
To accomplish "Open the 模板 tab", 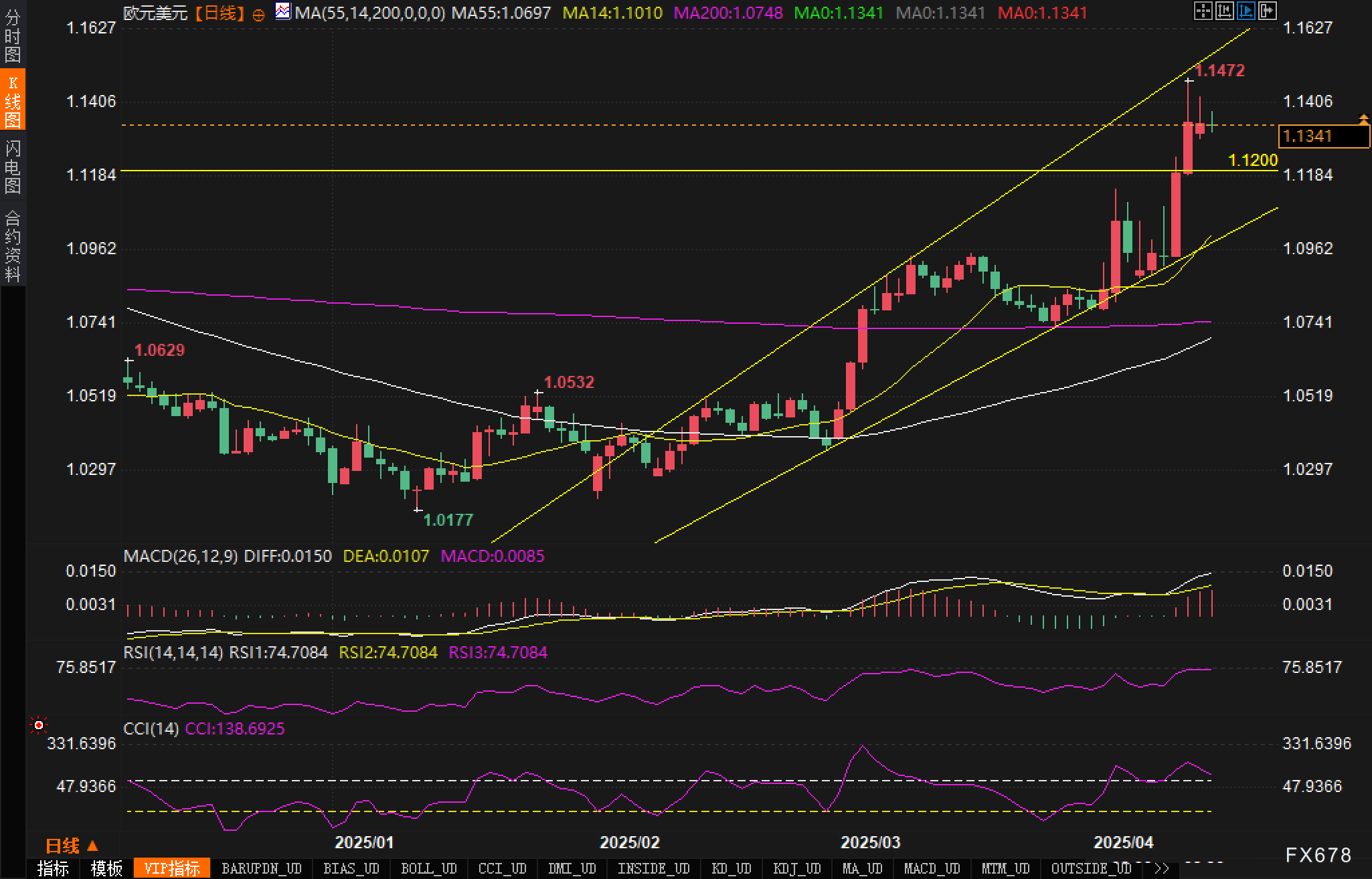I will click(106, 869).
